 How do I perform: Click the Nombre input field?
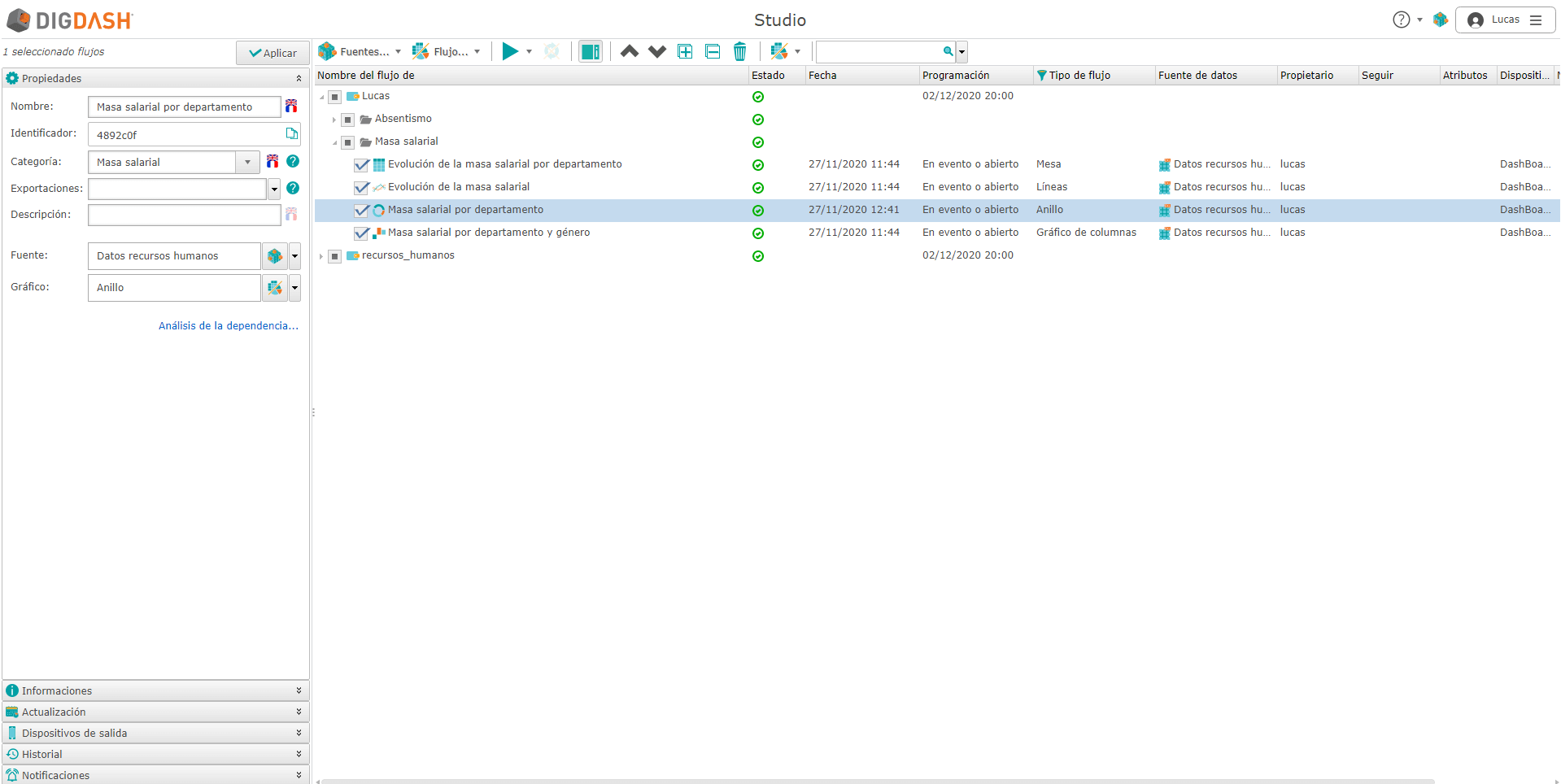point(185,107)
